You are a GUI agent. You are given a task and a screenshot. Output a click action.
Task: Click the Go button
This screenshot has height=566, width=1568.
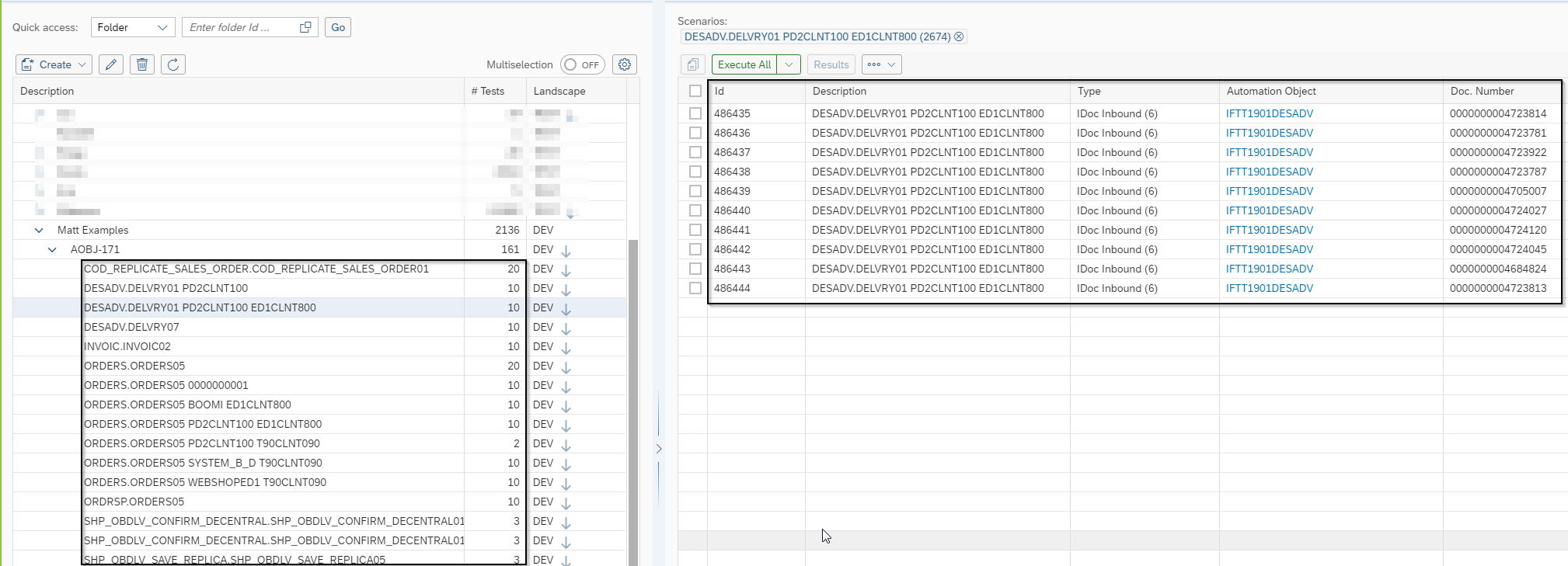tap(338, 27)
